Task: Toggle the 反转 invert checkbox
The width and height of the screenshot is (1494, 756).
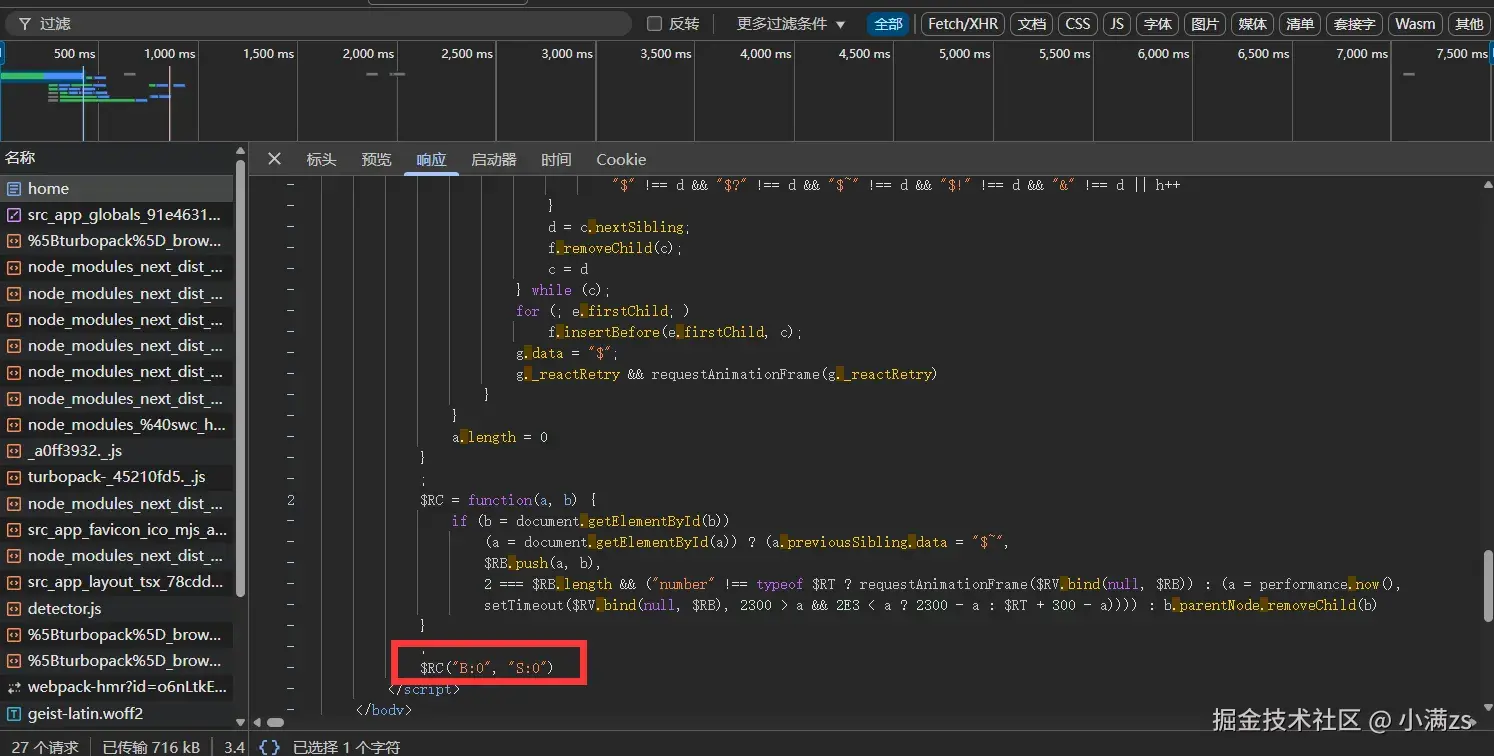Action: pos(655,24)
